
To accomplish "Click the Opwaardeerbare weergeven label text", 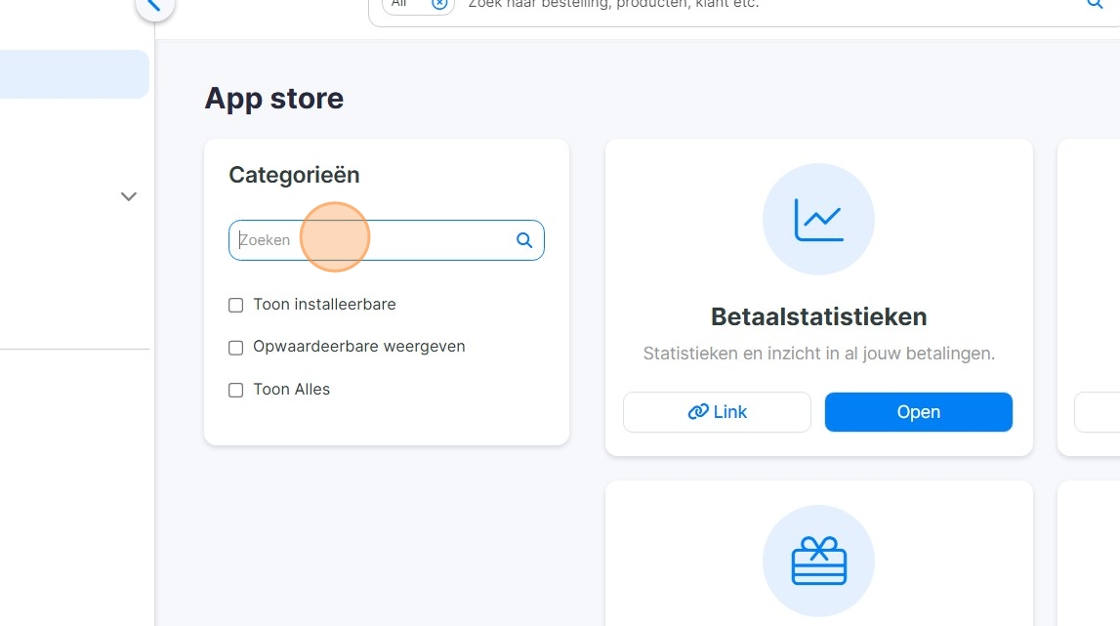I will (x=359, y=347).
